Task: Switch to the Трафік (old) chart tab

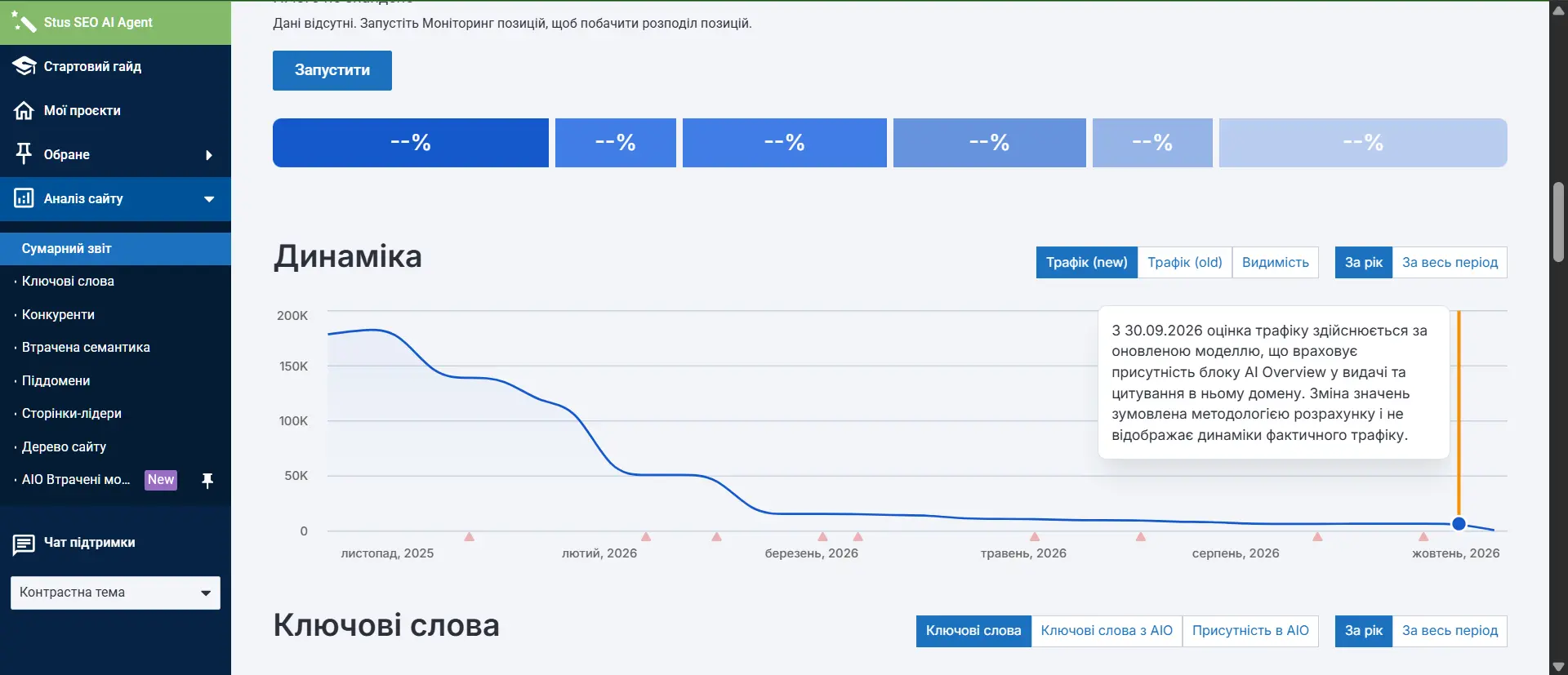Action: tap(1185, 262)
